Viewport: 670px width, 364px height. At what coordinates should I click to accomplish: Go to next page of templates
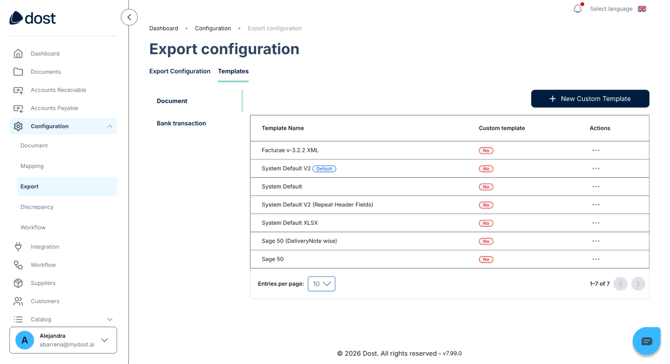tap(638, 284)
